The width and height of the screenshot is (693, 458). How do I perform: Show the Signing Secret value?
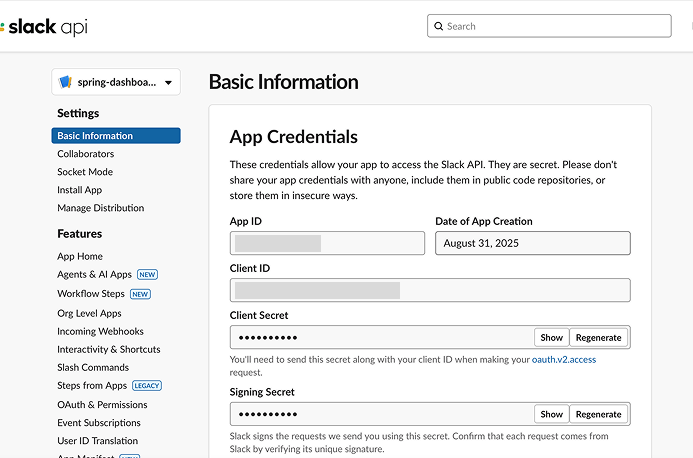(x=551, y=414)
